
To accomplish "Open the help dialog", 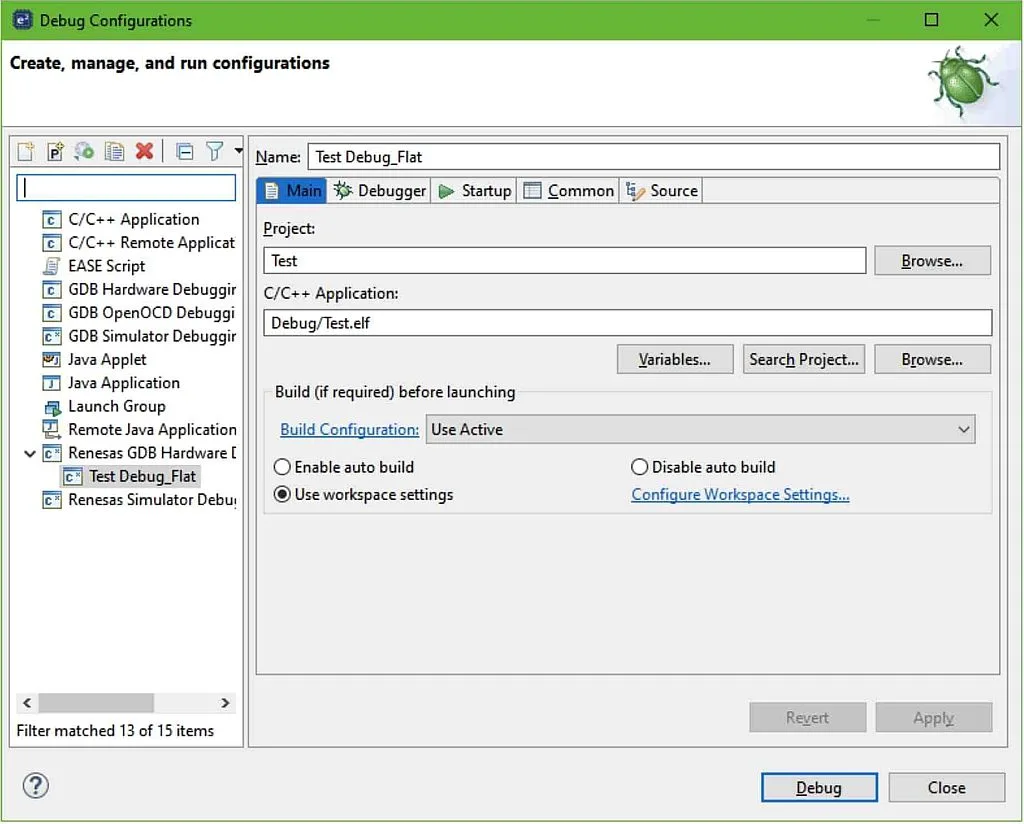I will tap(35, 786).
